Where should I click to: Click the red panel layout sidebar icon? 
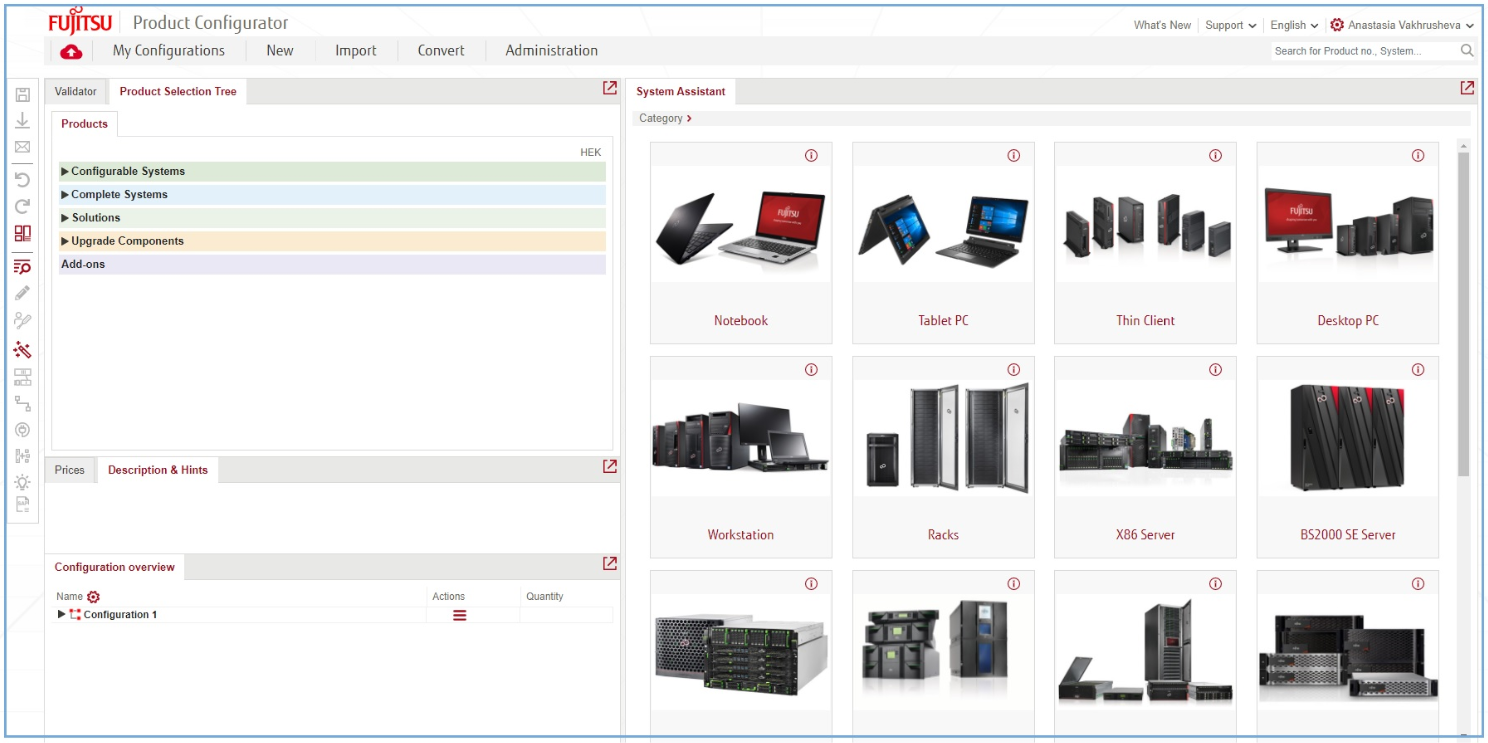point(22,233)
